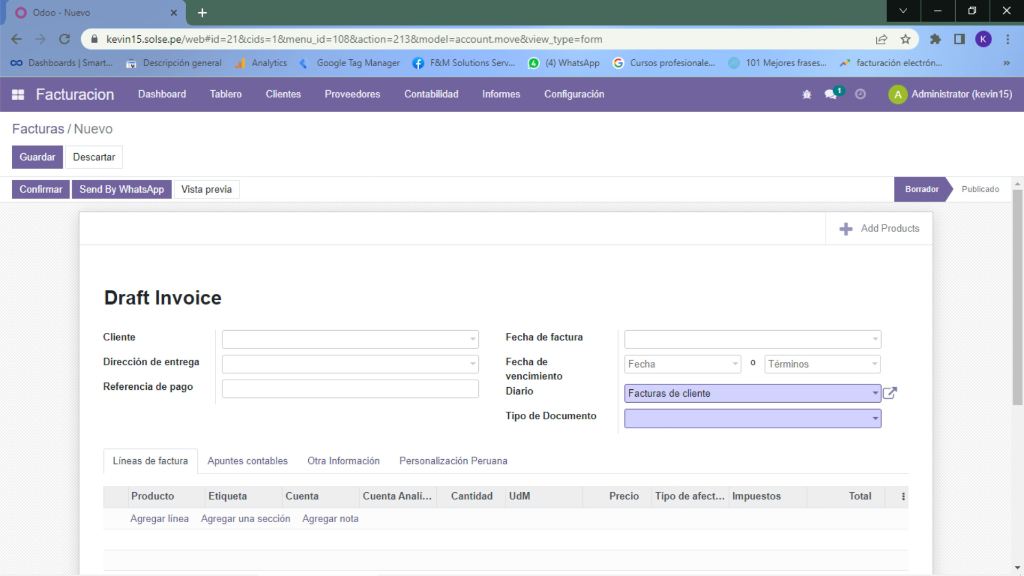Click the Send By WhatsApp button

[x=121, y=189]
